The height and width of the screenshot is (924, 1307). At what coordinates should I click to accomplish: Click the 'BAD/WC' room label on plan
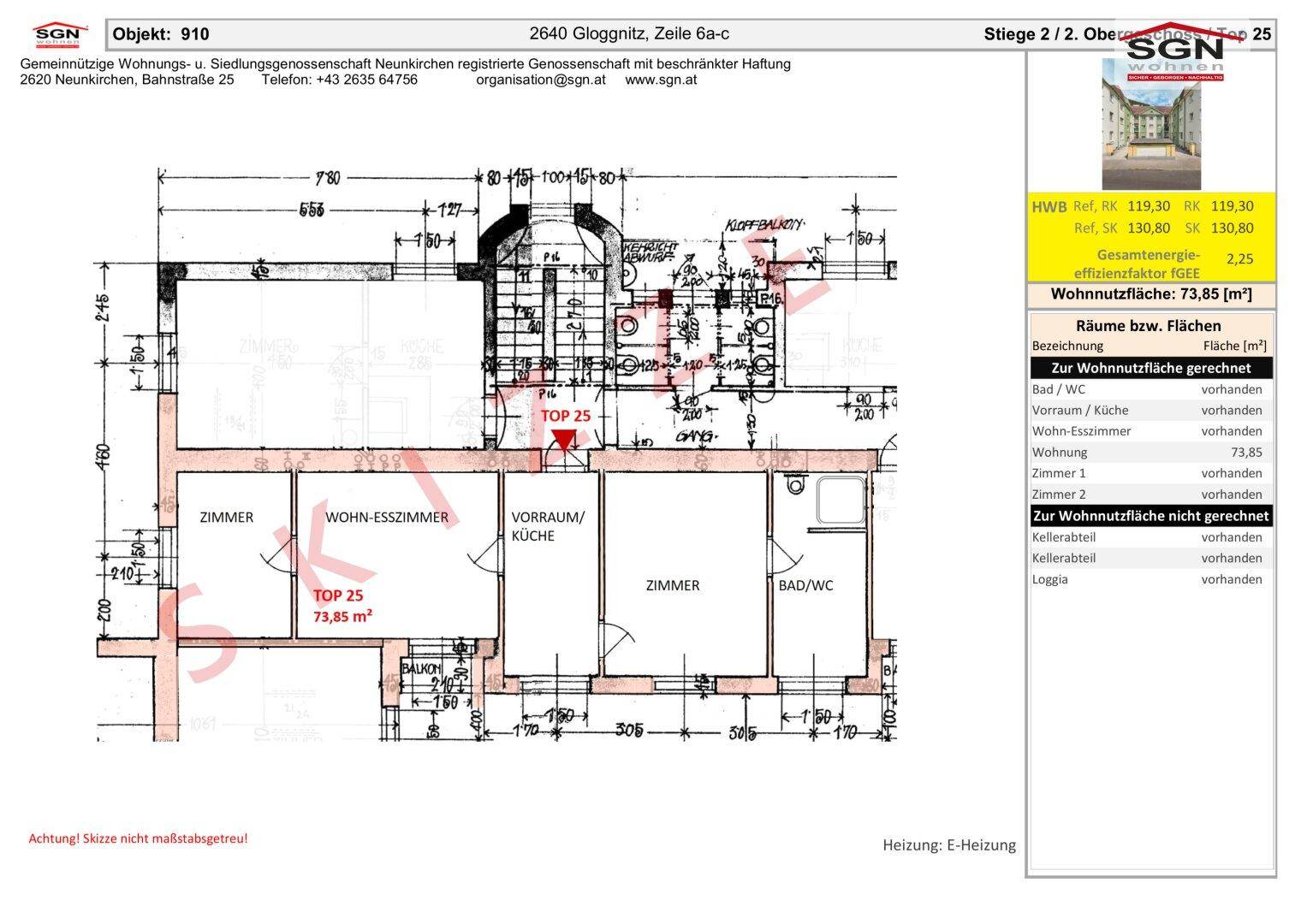tap(805, 586)
